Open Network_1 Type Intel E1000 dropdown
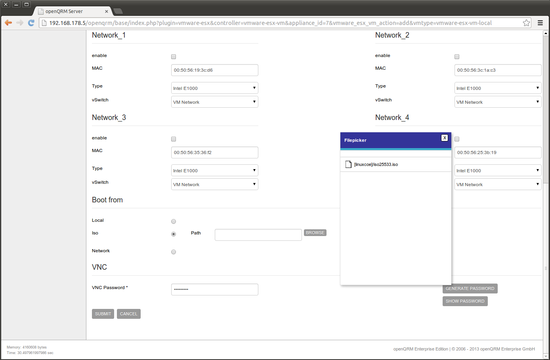 coord(215,88)
